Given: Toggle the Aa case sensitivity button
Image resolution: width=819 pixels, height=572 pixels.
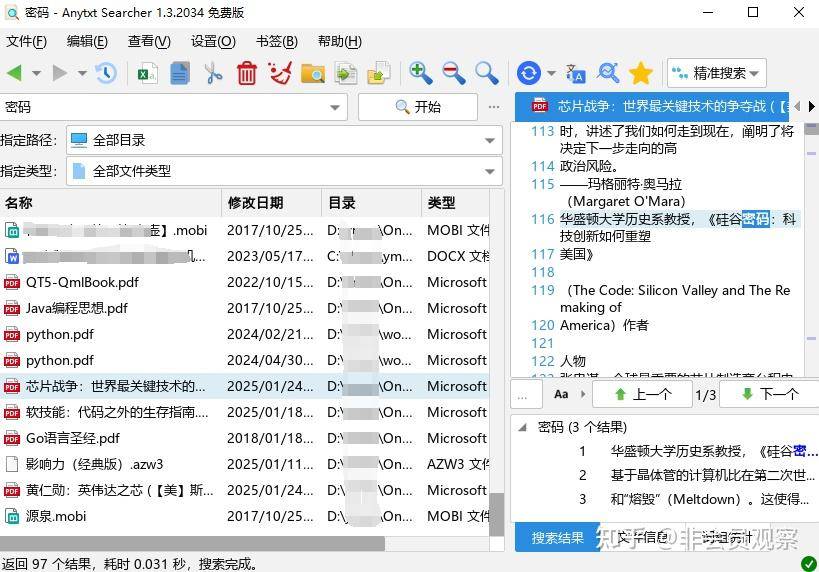Looking at the screenshot, I should 561,394.
